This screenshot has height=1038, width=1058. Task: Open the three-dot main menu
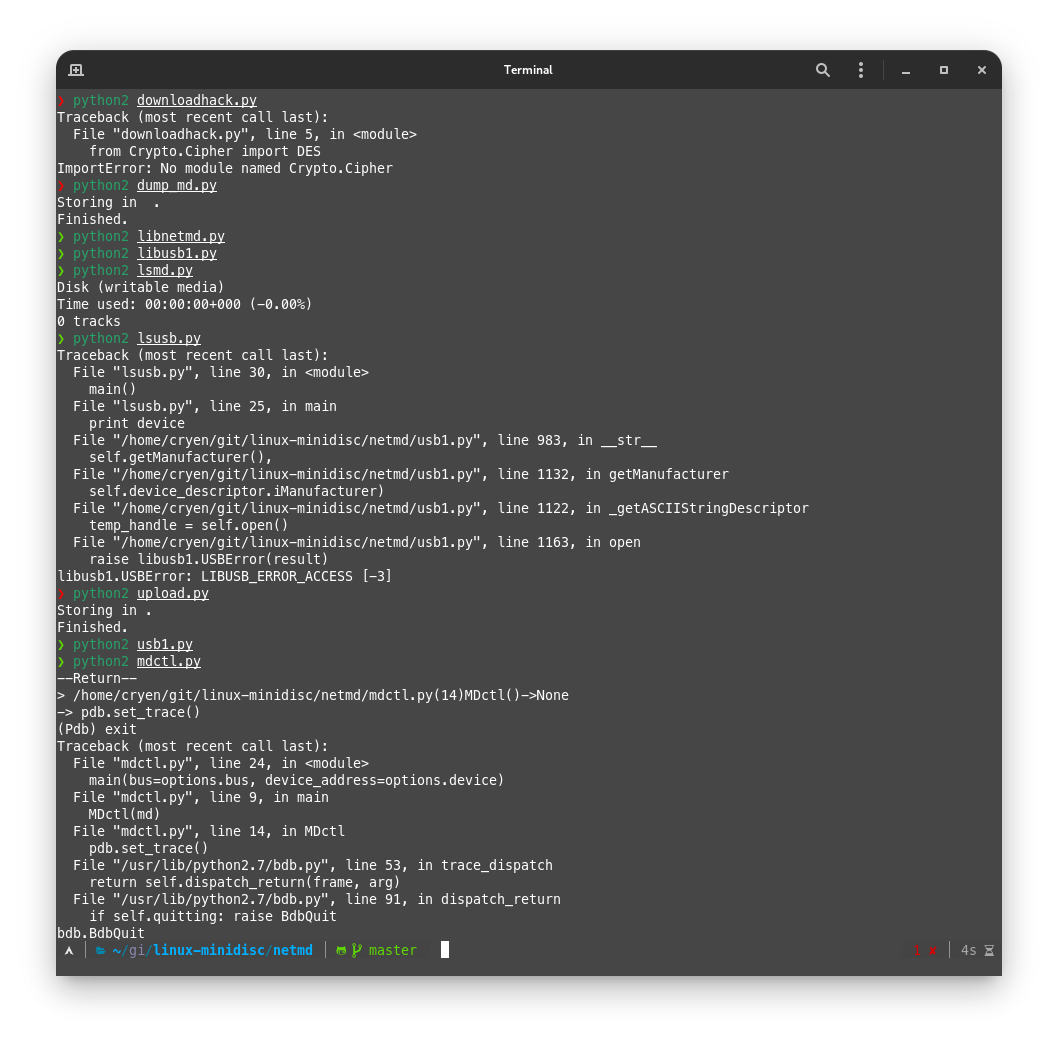click(x=860, y=70)
